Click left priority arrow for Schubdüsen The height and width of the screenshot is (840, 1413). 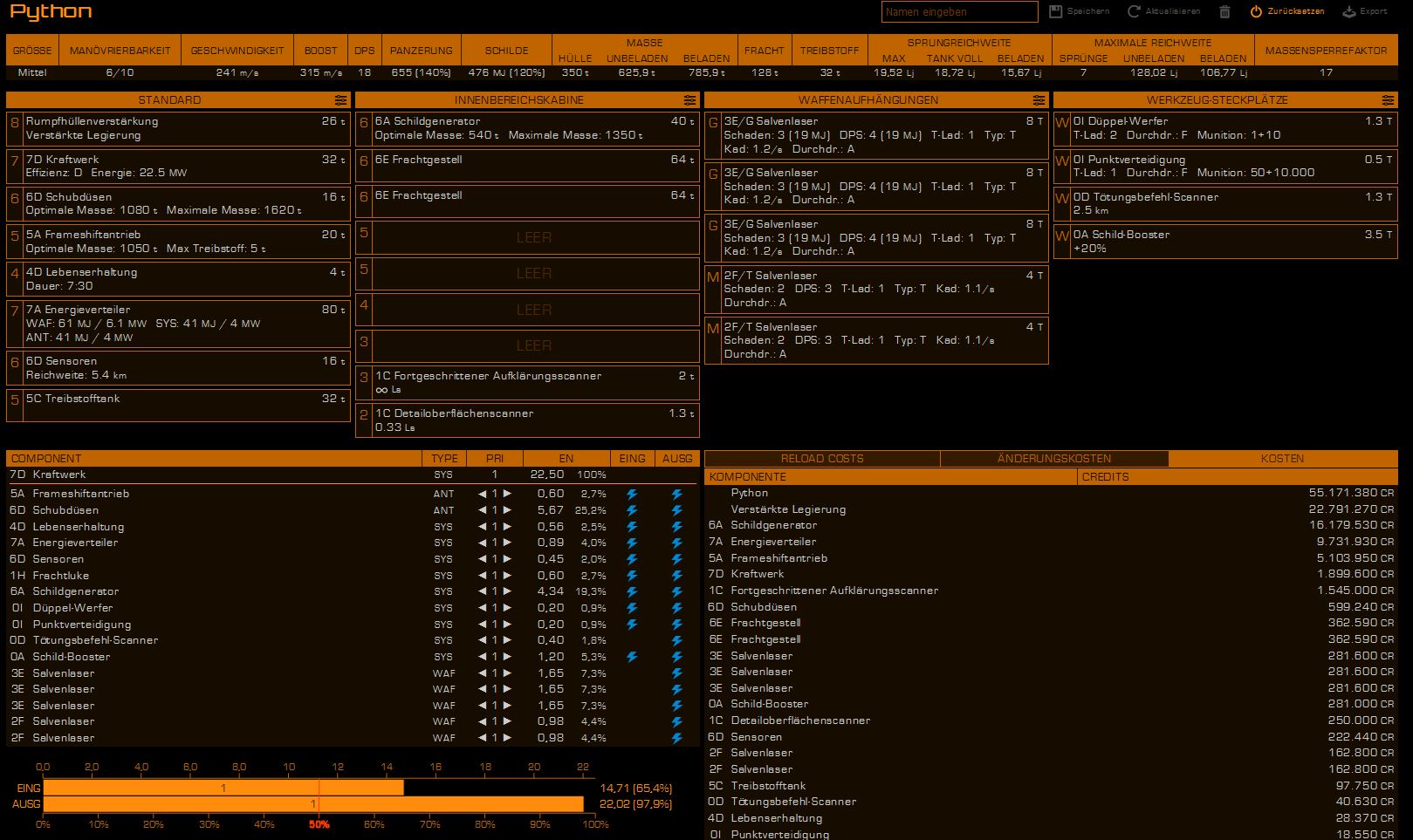pyautogui.click(x=482, y=510)
